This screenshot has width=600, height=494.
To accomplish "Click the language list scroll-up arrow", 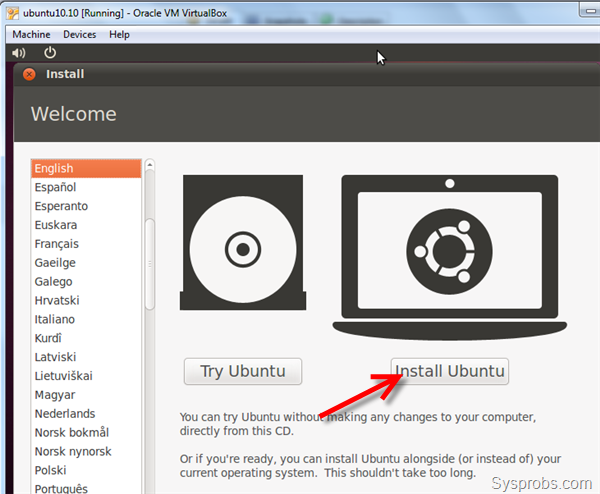I will point(150,165).
